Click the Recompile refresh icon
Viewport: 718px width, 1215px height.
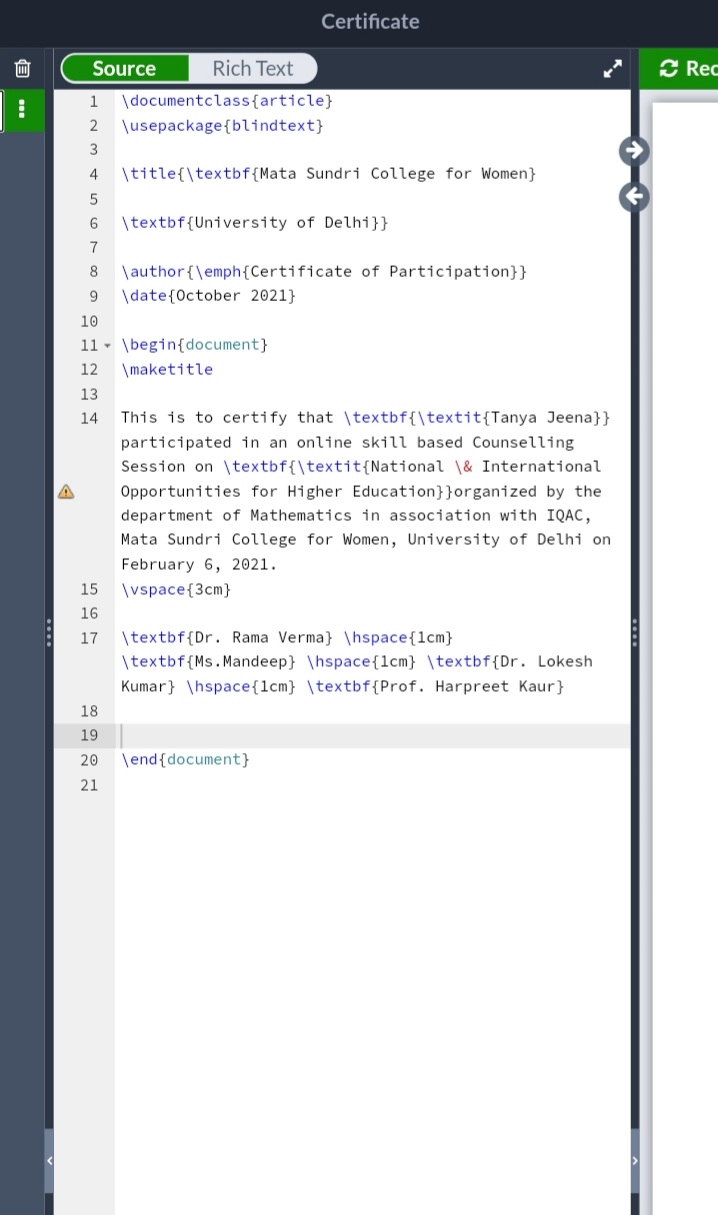click(x=669, y=68)
